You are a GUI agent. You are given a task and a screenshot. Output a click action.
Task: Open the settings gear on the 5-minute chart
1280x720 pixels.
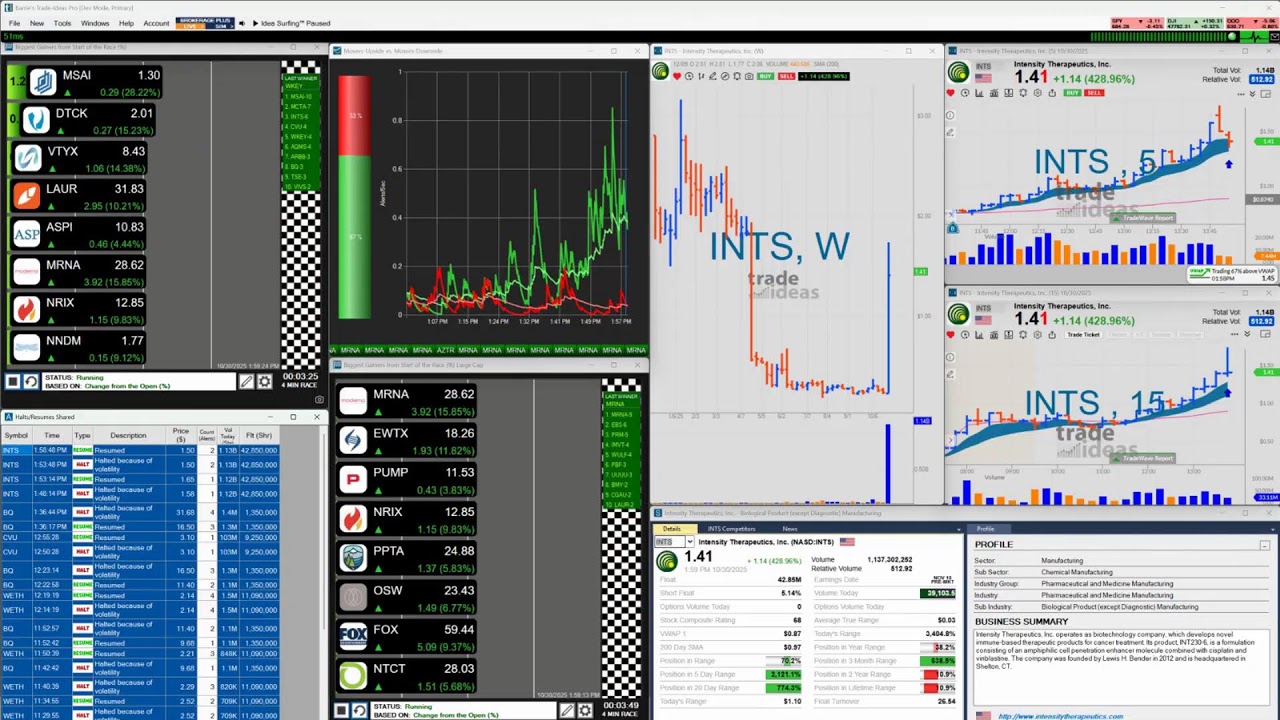[x=1037, y=93]
